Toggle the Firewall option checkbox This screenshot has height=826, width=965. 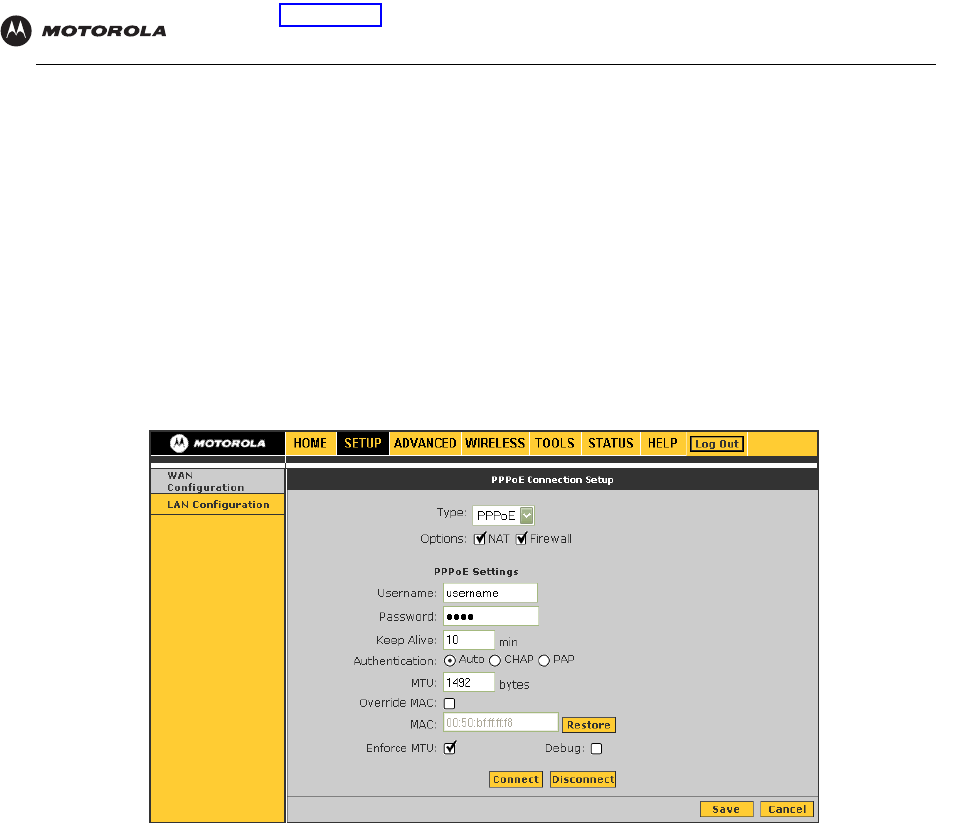coord(521,539)
